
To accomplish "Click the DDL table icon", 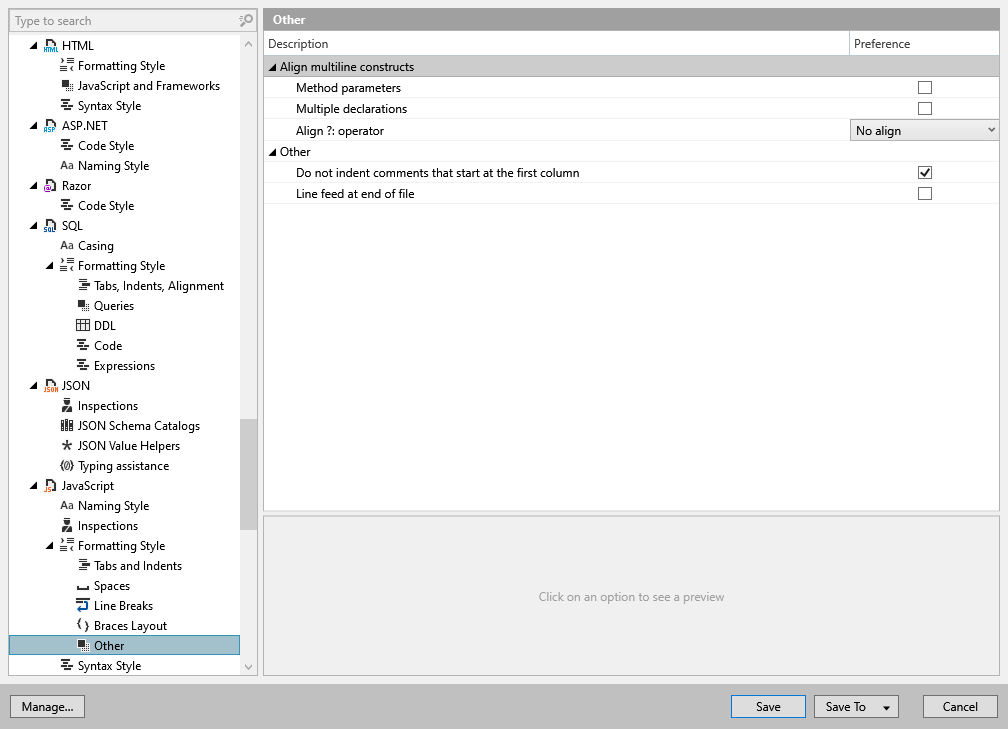I will point(83,326).
